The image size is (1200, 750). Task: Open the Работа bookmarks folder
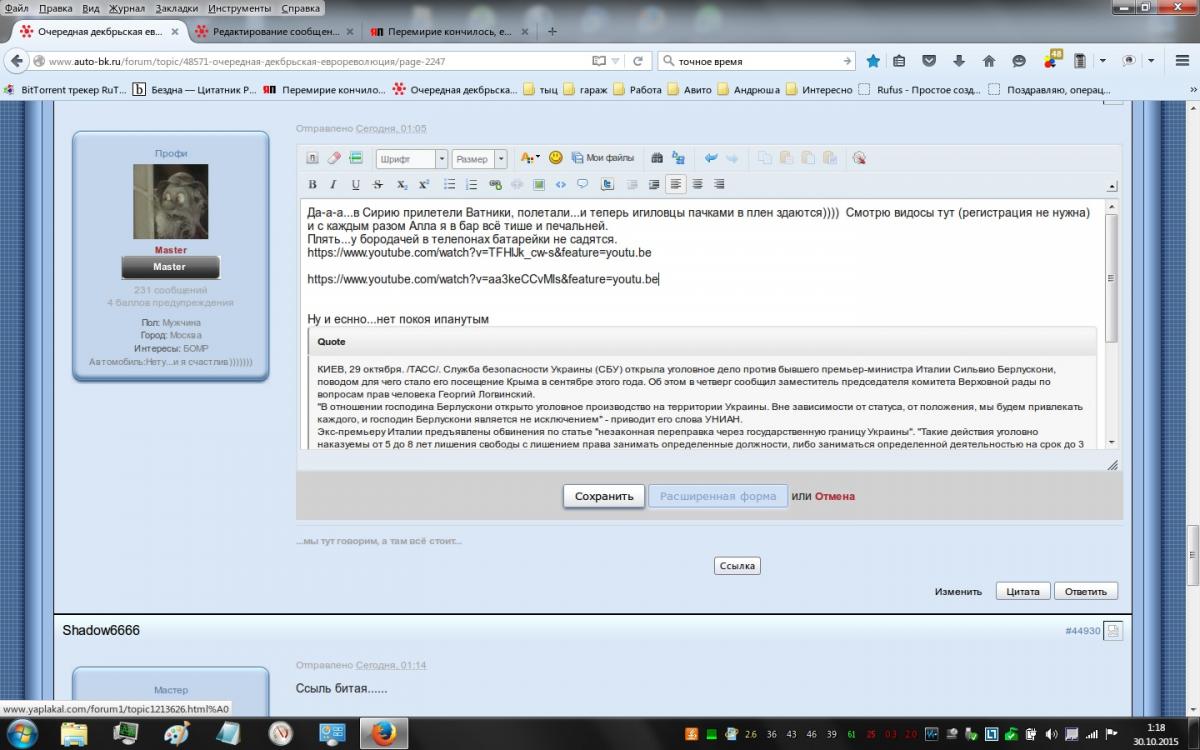point(637,89)
